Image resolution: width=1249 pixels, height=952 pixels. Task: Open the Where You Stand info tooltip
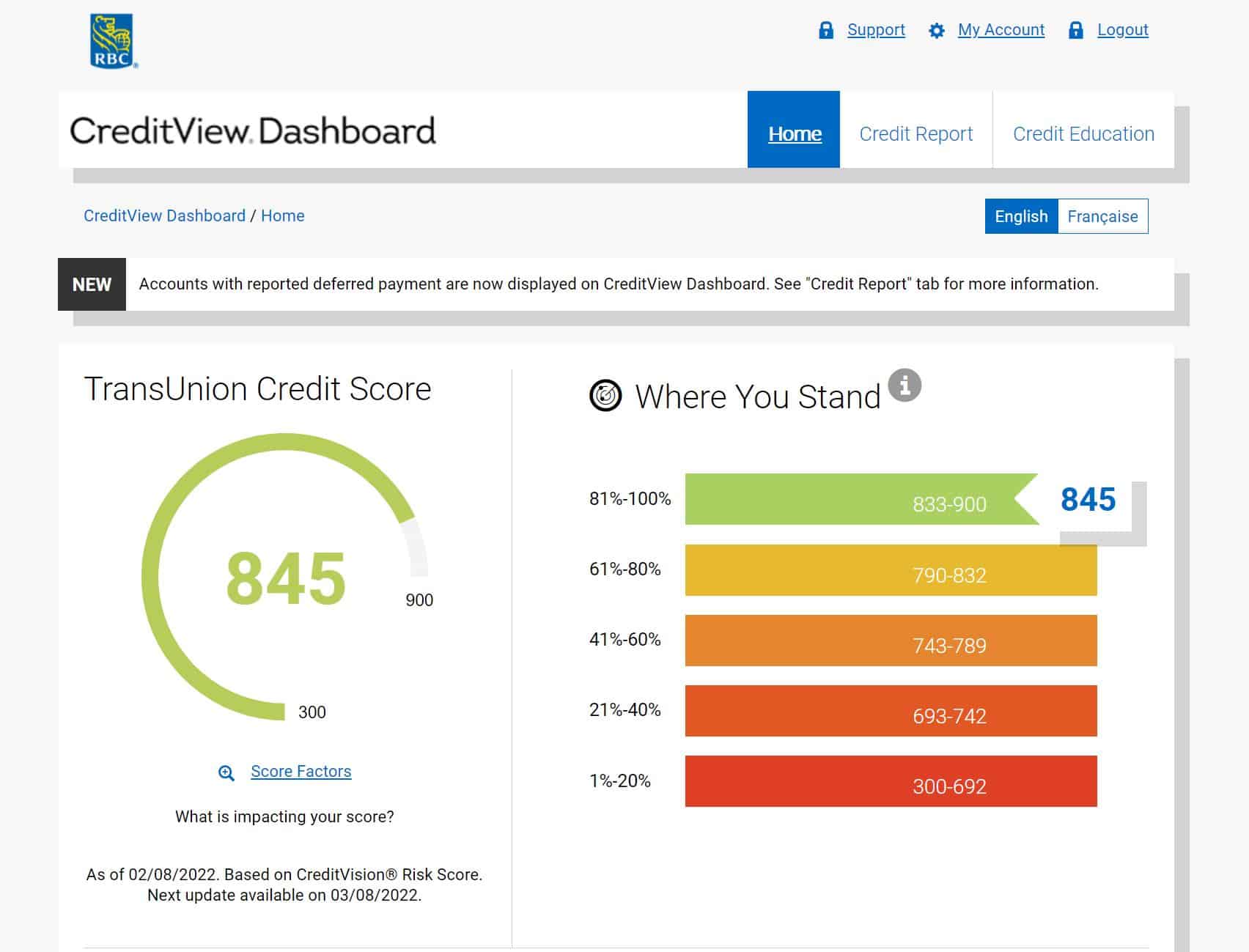905,384
